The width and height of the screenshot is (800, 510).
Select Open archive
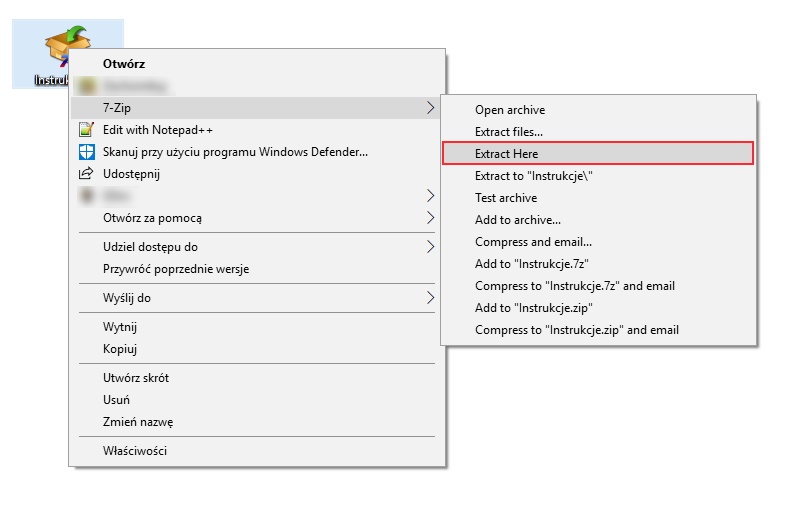(510, 110)
